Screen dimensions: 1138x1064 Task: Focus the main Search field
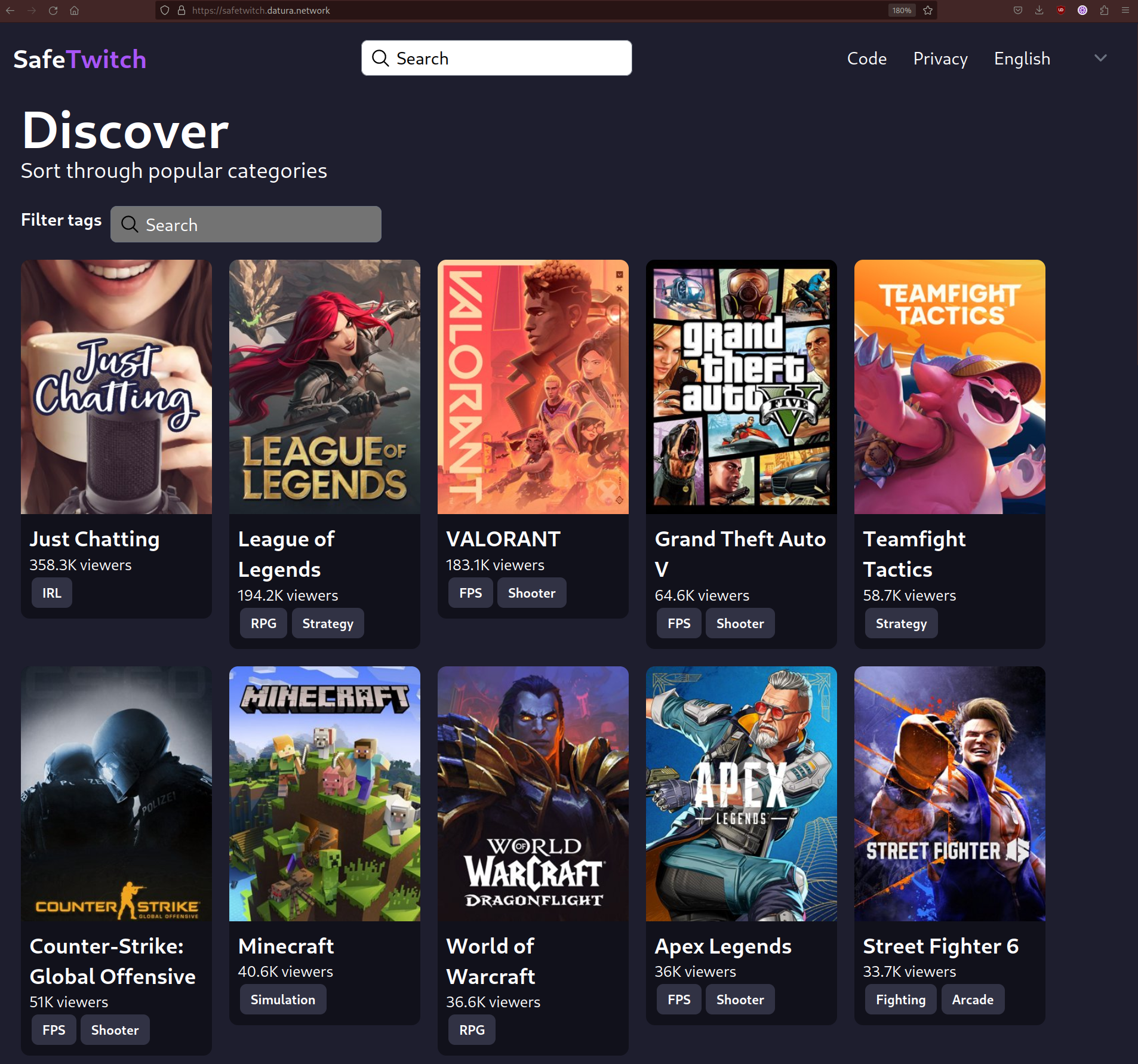tap(497, 58)
